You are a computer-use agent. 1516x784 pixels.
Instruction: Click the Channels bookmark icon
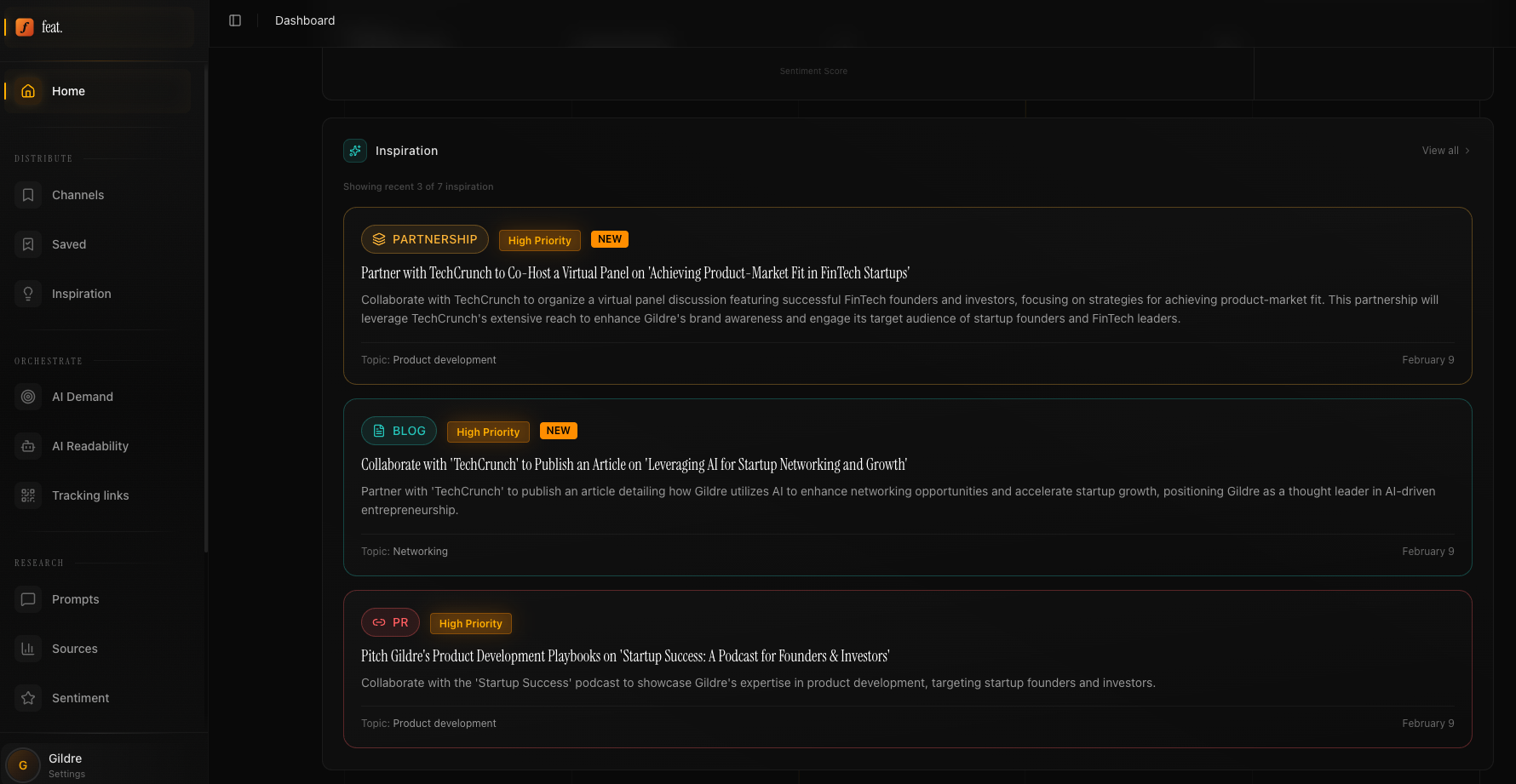click(28, 195)
